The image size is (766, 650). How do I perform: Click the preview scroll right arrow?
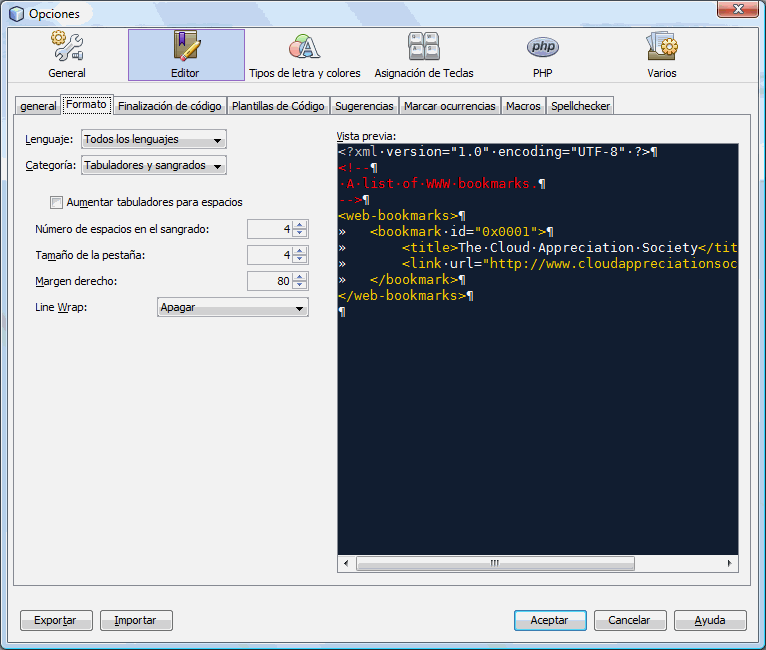[x=729, y=563]
